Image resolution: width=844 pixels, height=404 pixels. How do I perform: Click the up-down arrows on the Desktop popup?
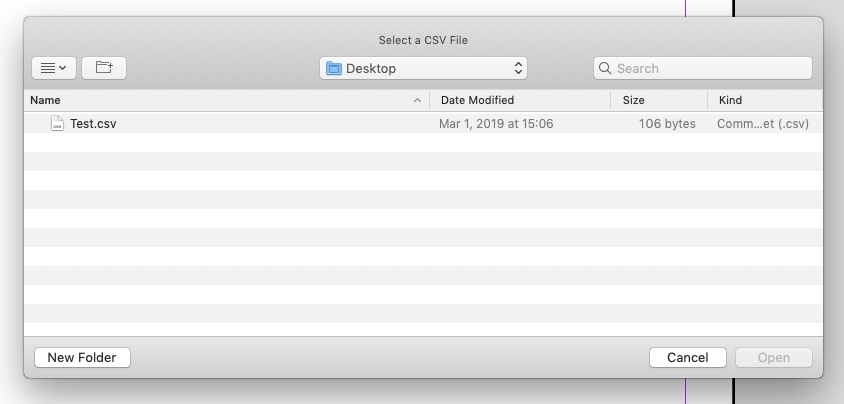click(518, 68)
